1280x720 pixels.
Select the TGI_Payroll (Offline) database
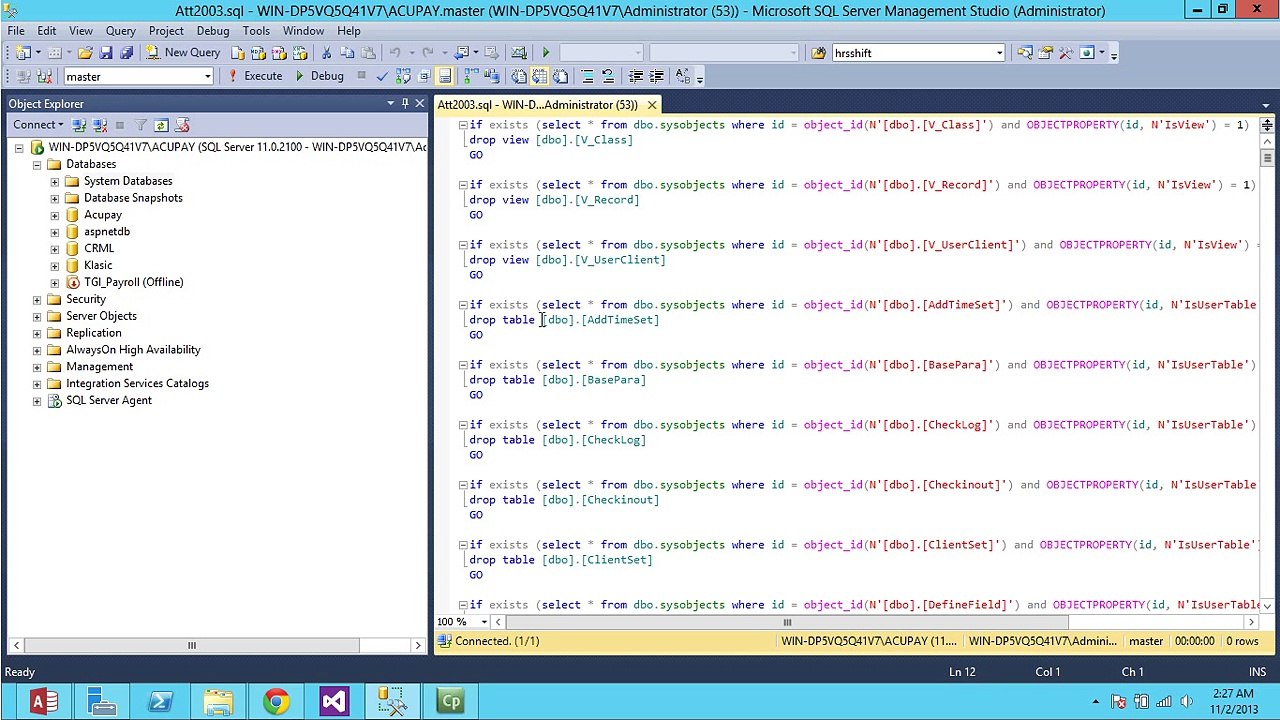(133, 282)
